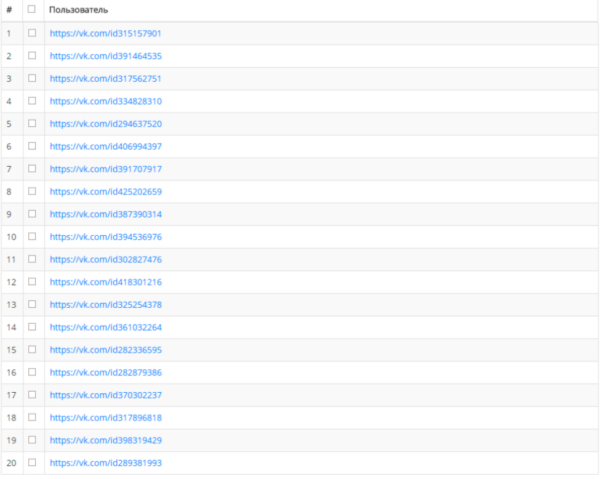Enable the checkbox in row 5

pos(32,123)
